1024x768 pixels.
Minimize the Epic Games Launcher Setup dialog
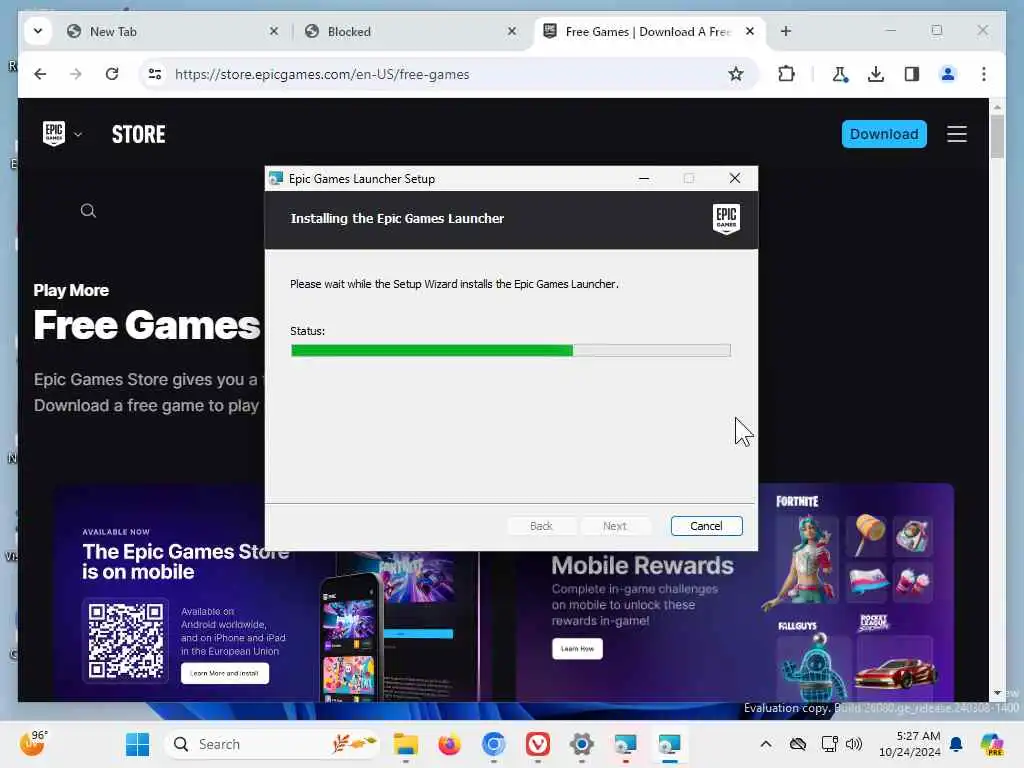coord(644,178)
